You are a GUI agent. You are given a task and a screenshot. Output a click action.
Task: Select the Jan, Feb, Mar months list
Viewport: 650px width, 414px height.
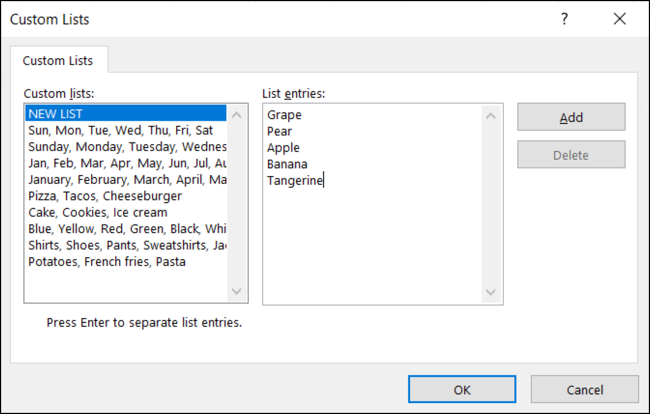click(127, 163)
